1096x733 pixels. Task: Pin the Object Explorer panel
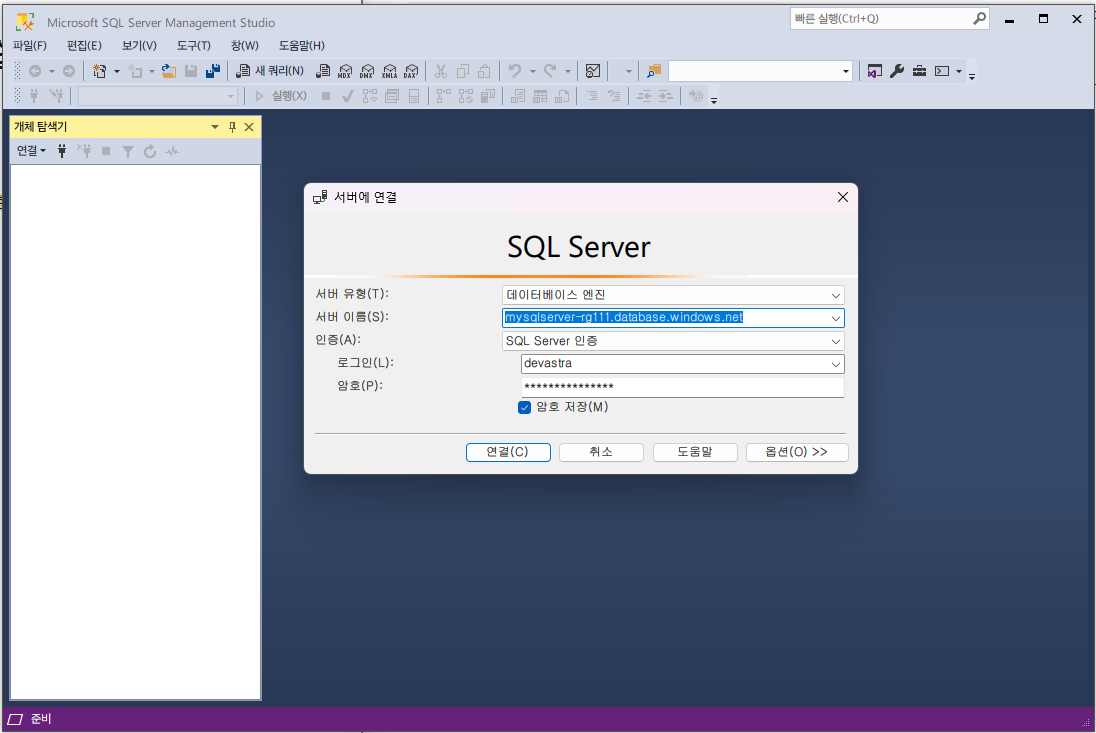pyautogui.click(x=232, y=127)
